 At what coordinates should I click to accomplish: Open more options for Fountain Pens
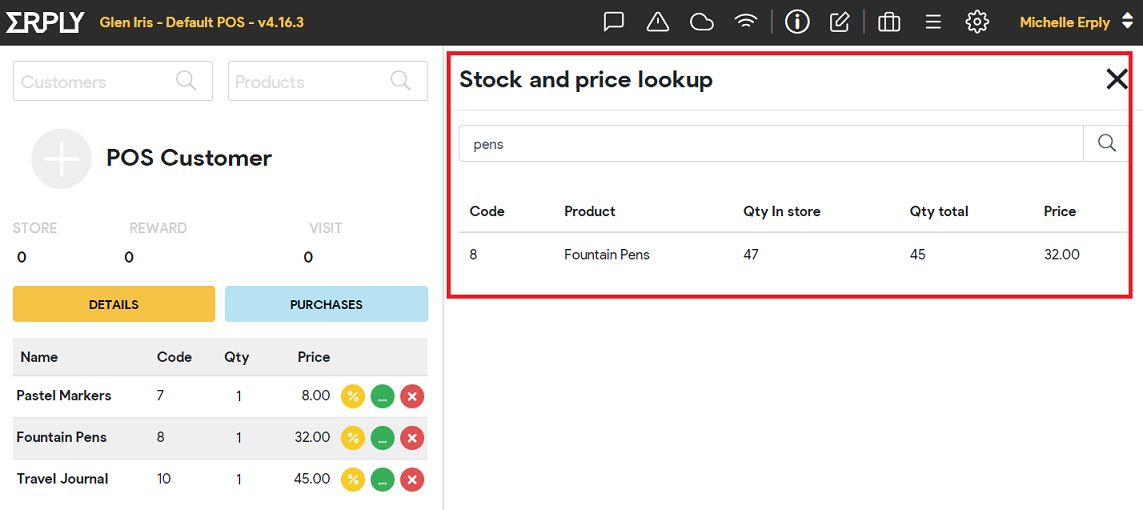[x=383, y=438]
